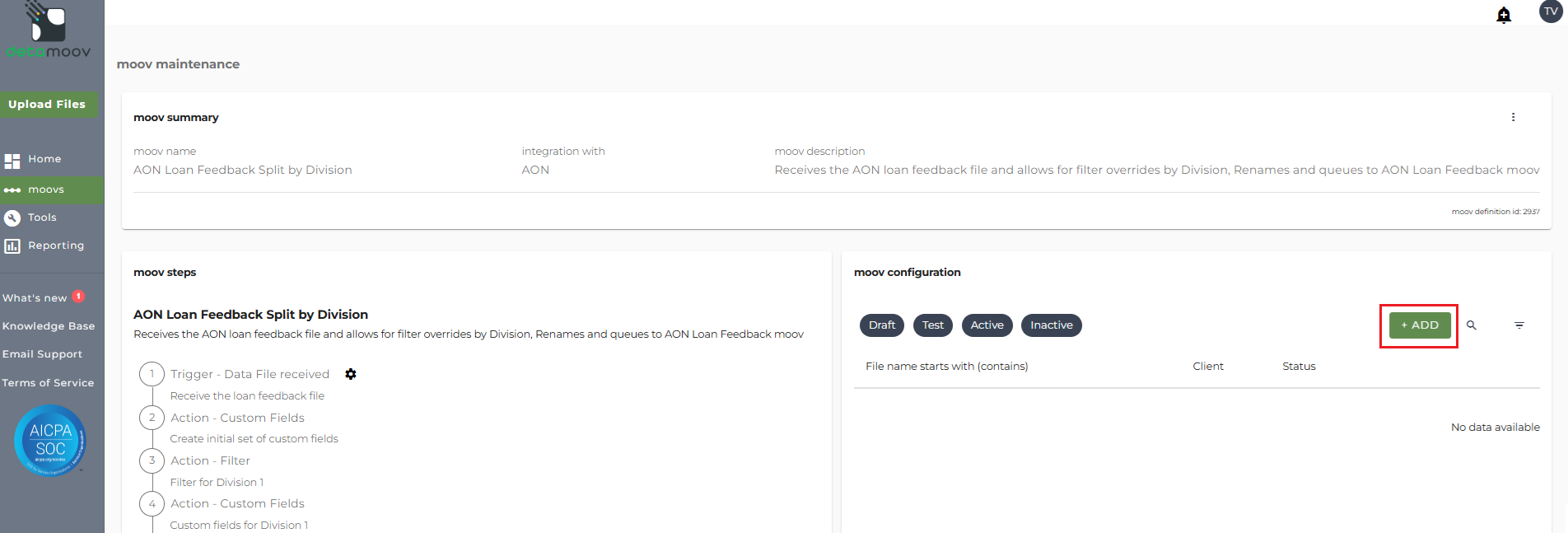Click the moov steps section title
The width and height of the screenshot is (1568, 533).
point(165,273)
